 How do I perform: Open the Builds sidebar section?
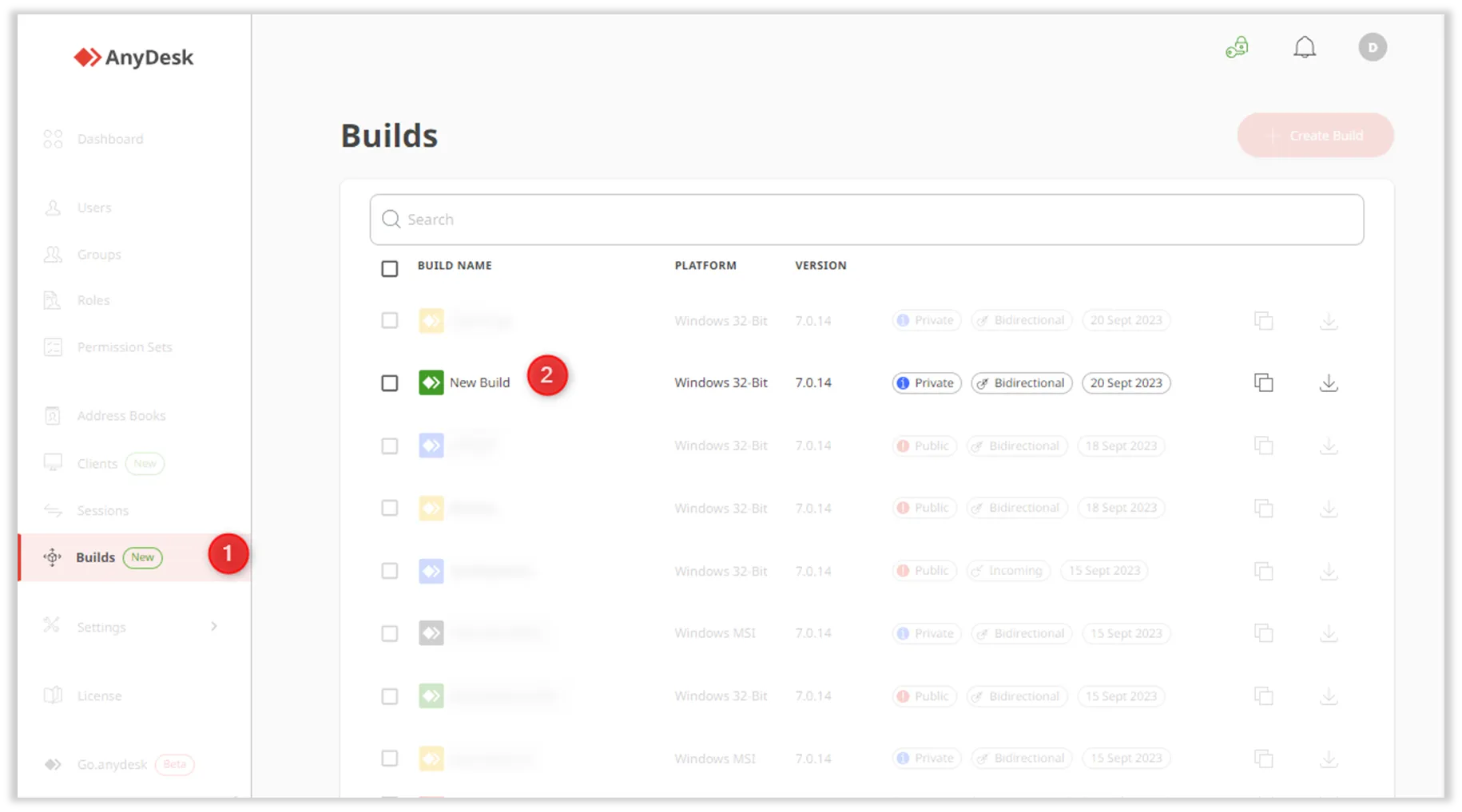[96, 557]
